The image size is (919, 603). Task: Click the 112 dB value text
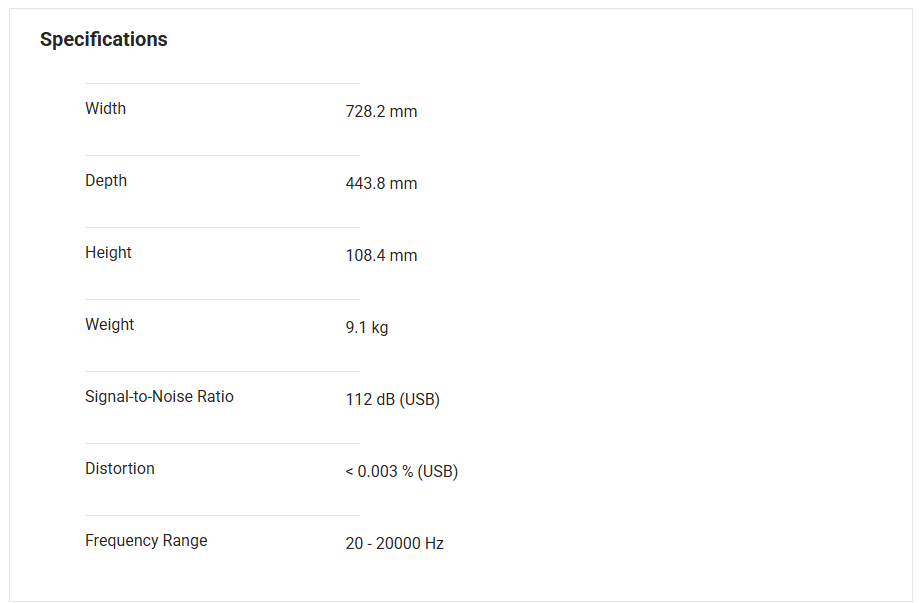click(x=370, y=400)
